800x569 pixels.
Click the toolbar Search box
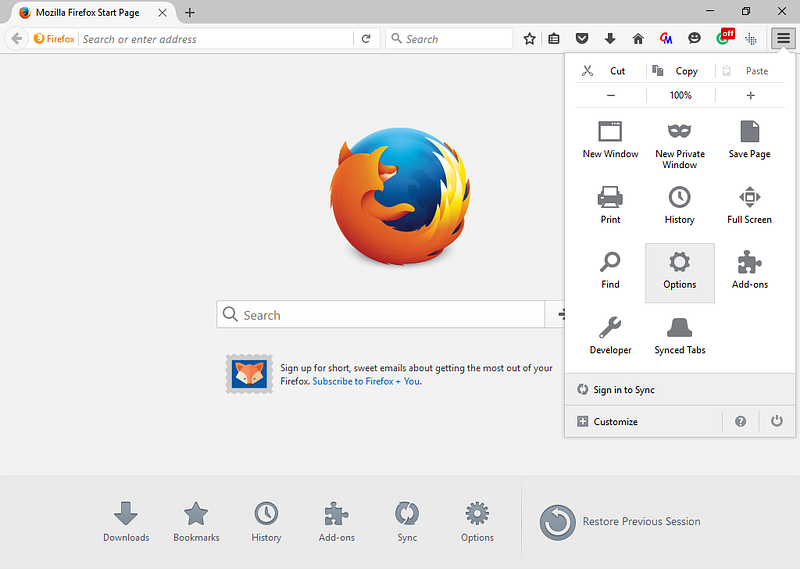[x=449, y=39]
